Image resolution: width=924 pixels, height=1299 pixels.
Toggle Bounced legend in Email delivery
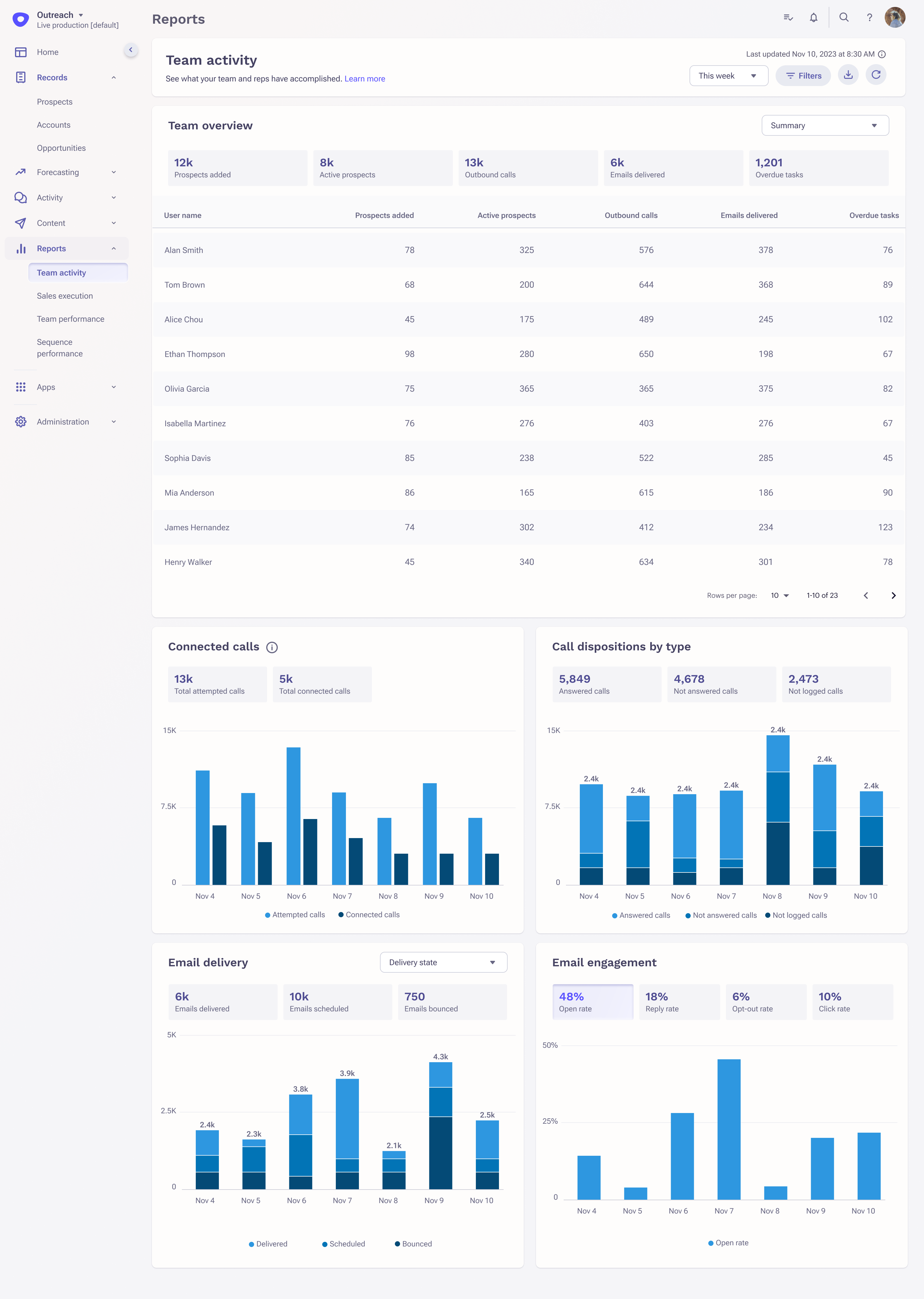(414, 1244)
